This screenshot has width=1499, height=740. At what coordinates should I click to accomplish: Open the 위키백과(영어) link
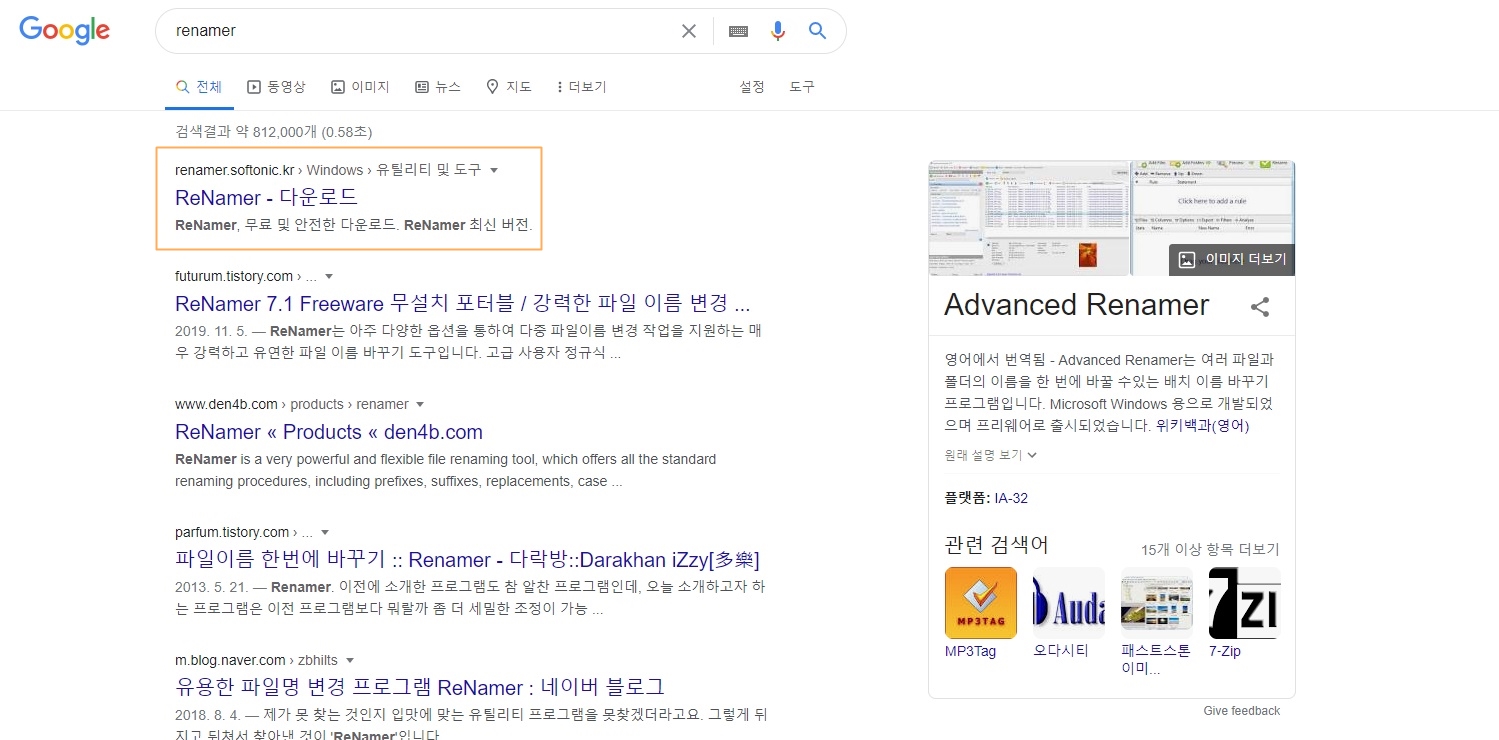[x=1202, y=425]
